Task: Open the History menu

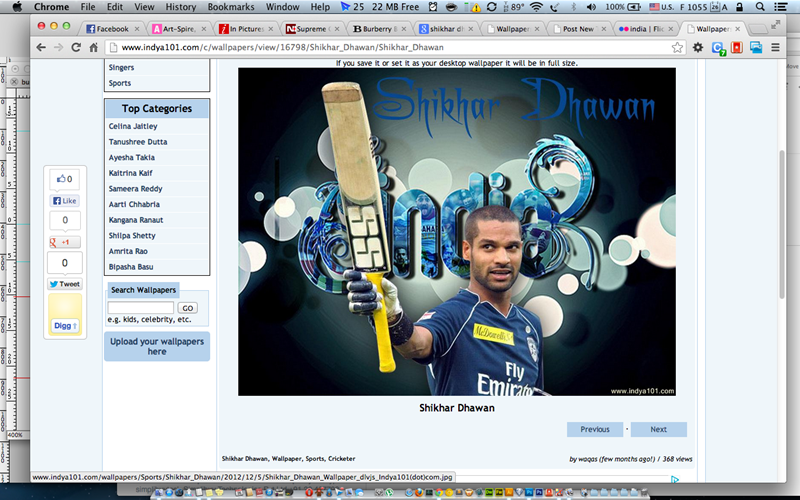Action: 181,7
